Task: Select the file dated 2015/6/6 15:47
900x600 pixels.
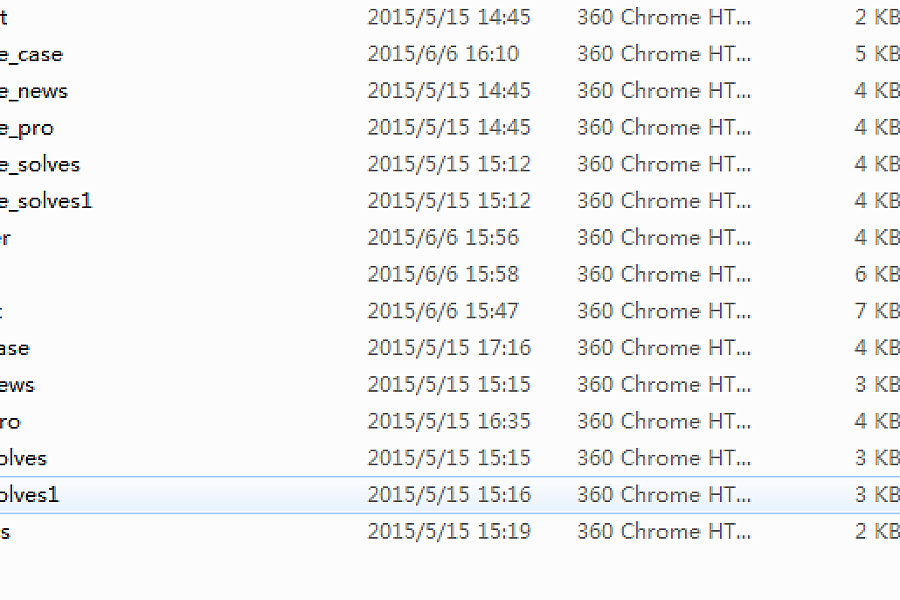Action: (450, 311)
